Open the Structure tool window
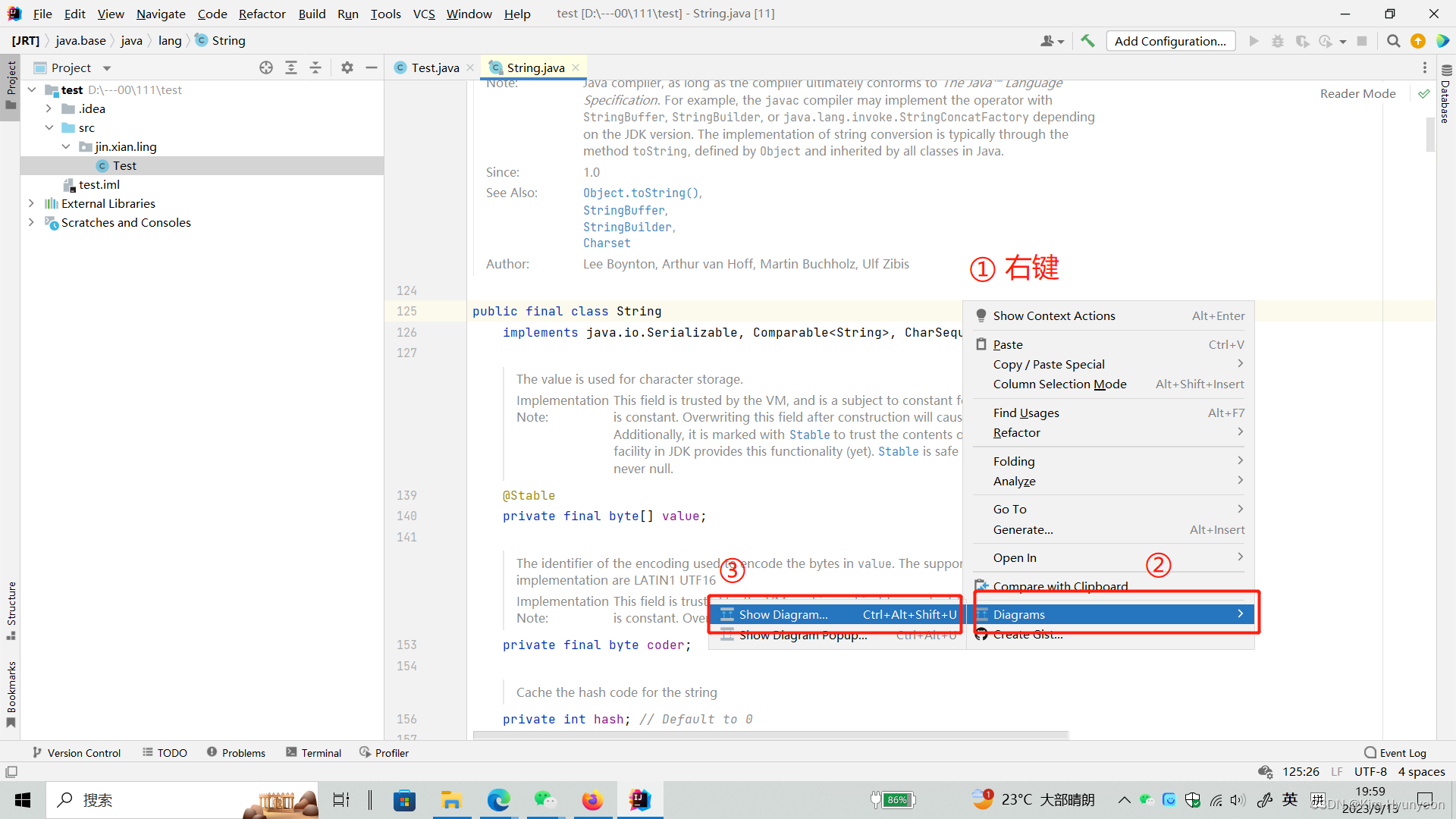This screenshot has width=1456, height=819. [11, 611]
